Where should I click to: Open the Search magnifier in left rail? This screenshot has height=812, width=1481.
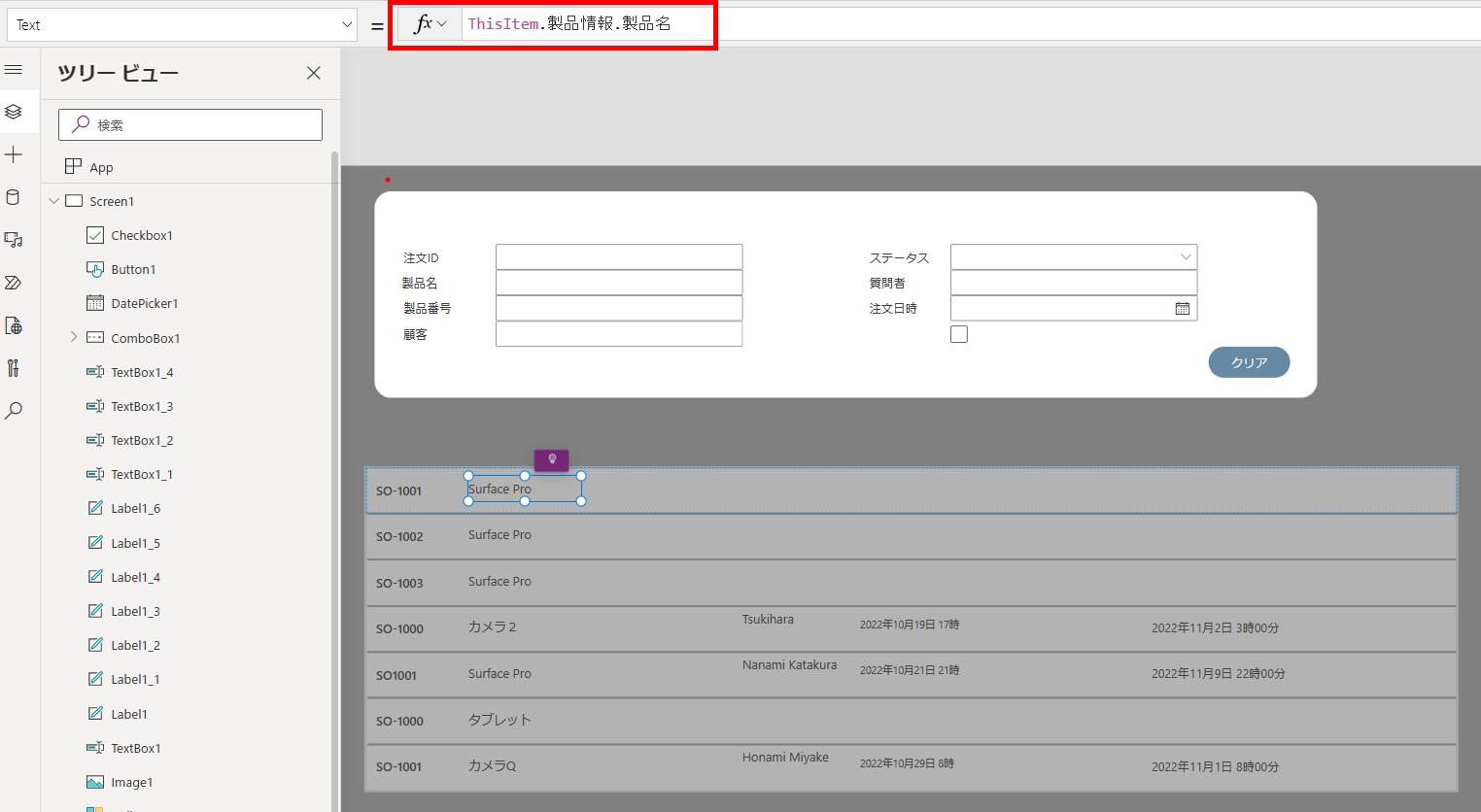pos(14,411)
